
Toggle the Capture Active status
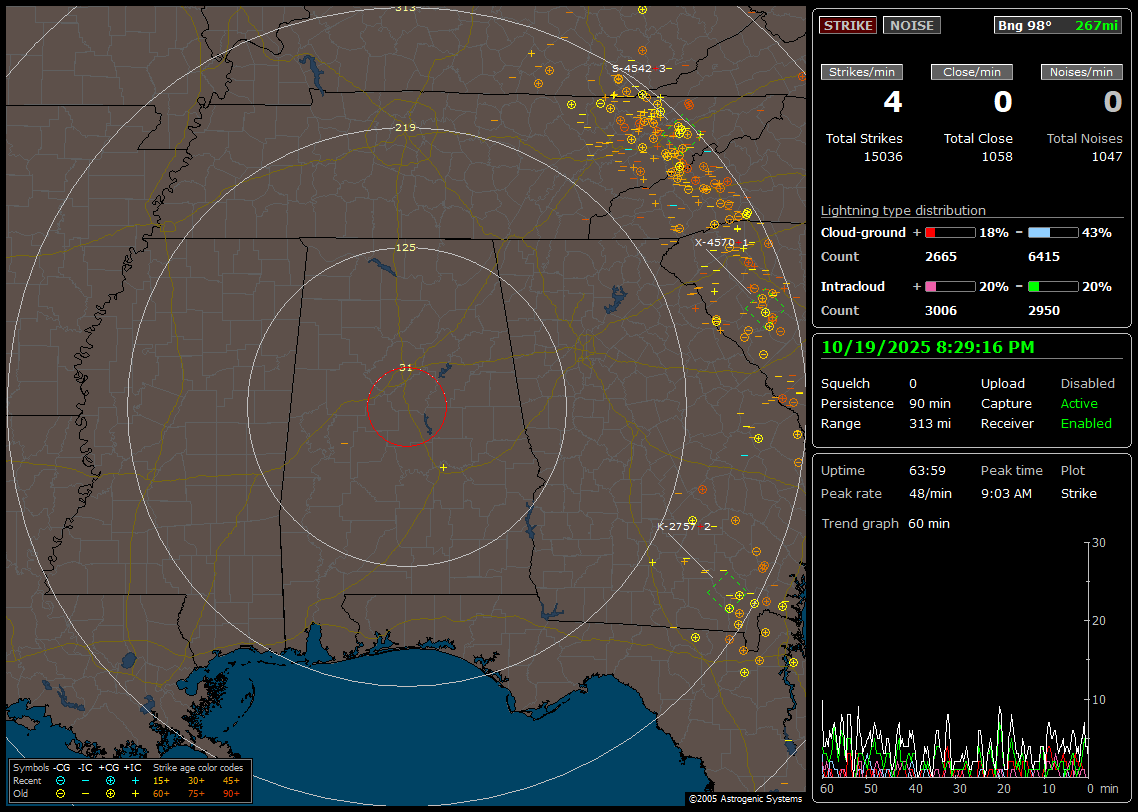click(1079, 404)
